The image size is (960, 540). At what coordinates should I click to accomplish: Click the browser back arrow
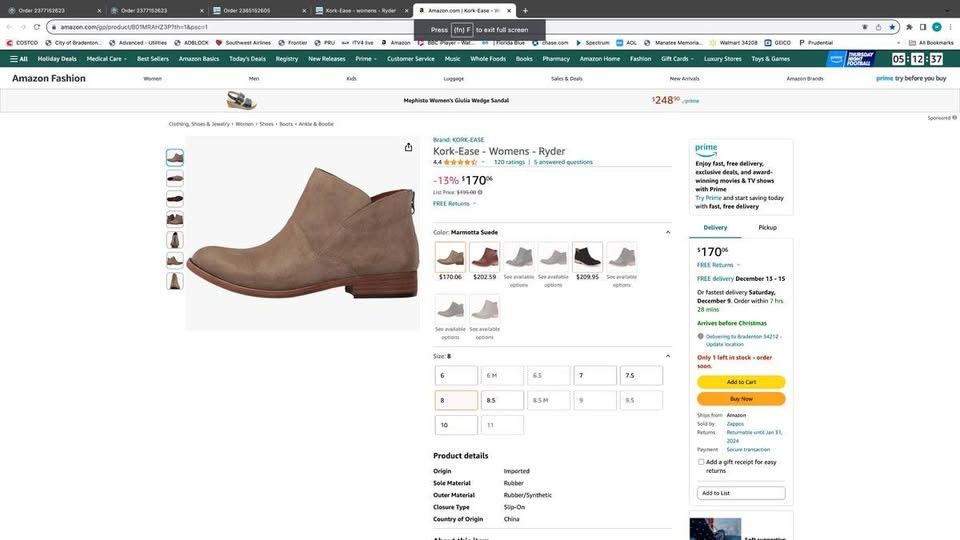pos(9,27)
